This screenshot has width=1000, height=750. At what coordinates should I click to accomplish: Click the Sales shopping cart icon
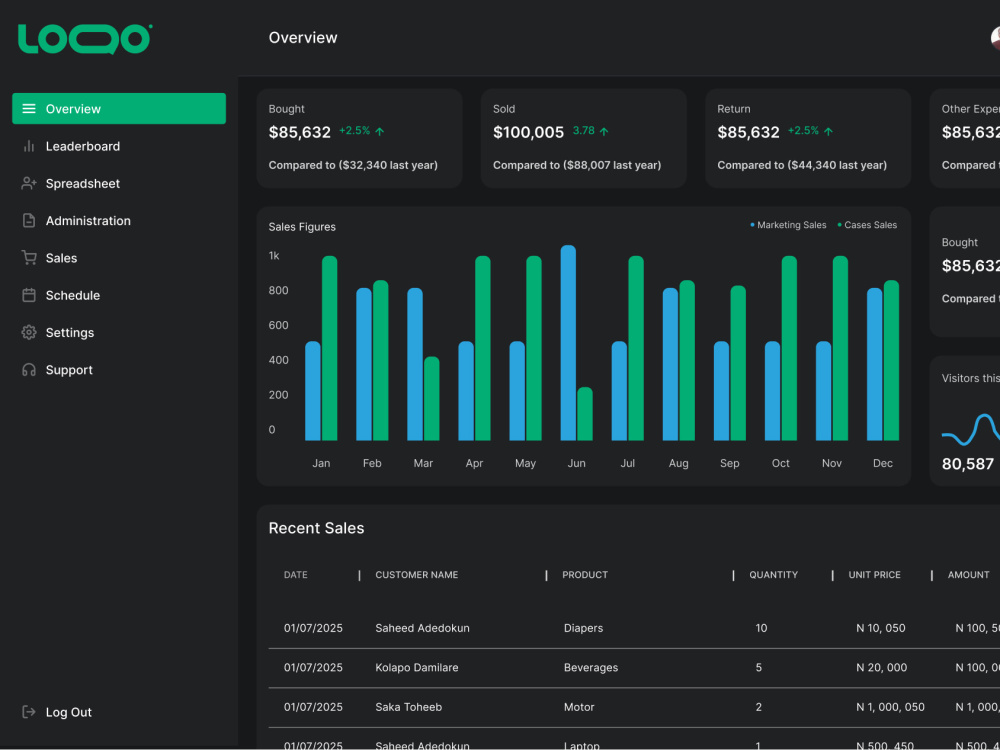pos(29,258)
